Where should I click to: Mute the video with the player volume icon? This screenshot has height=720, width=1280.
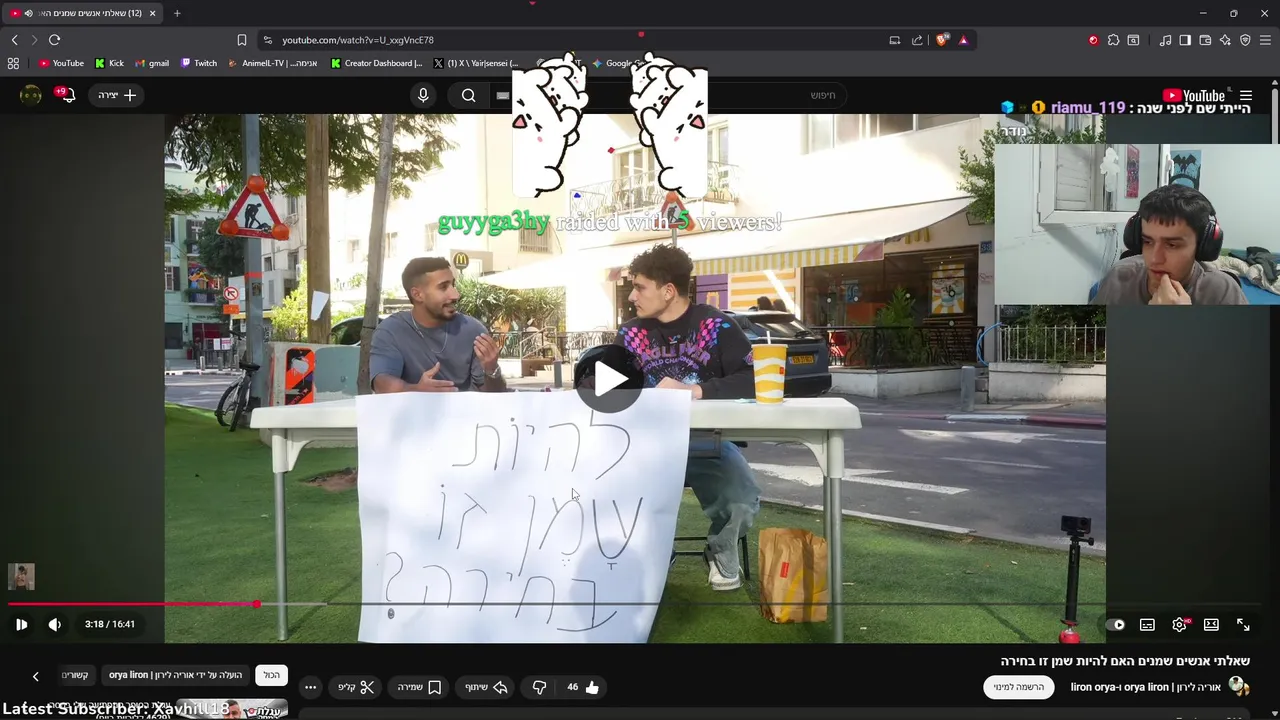point(55,624)
